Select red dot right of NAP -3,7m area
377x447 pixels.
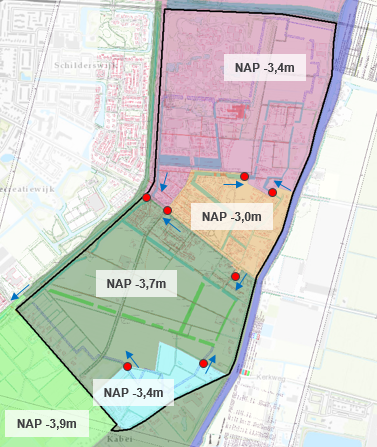(236, 276)
